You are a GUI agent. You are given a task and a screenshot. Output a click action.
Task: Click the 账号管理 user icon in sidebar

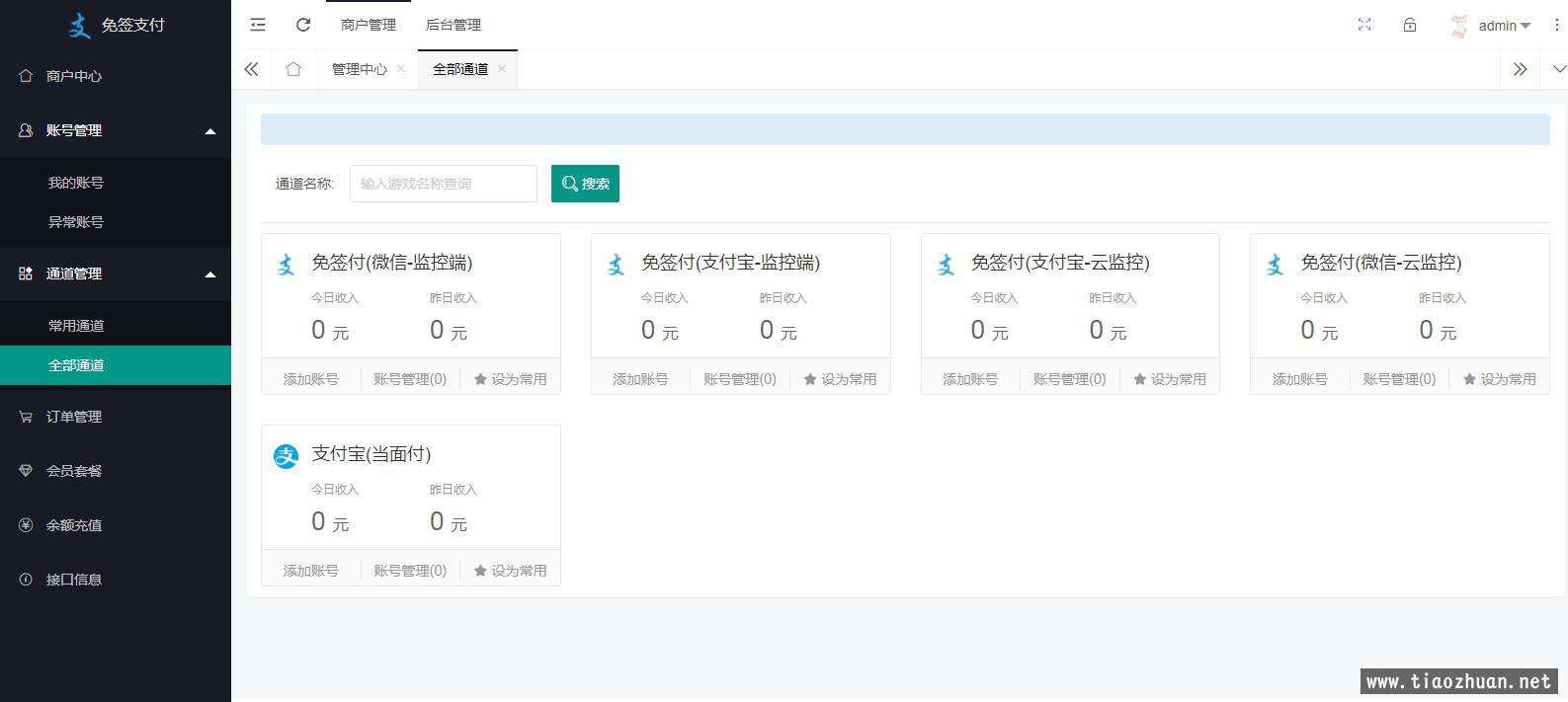pyautogui.click(x=26, y=130)
